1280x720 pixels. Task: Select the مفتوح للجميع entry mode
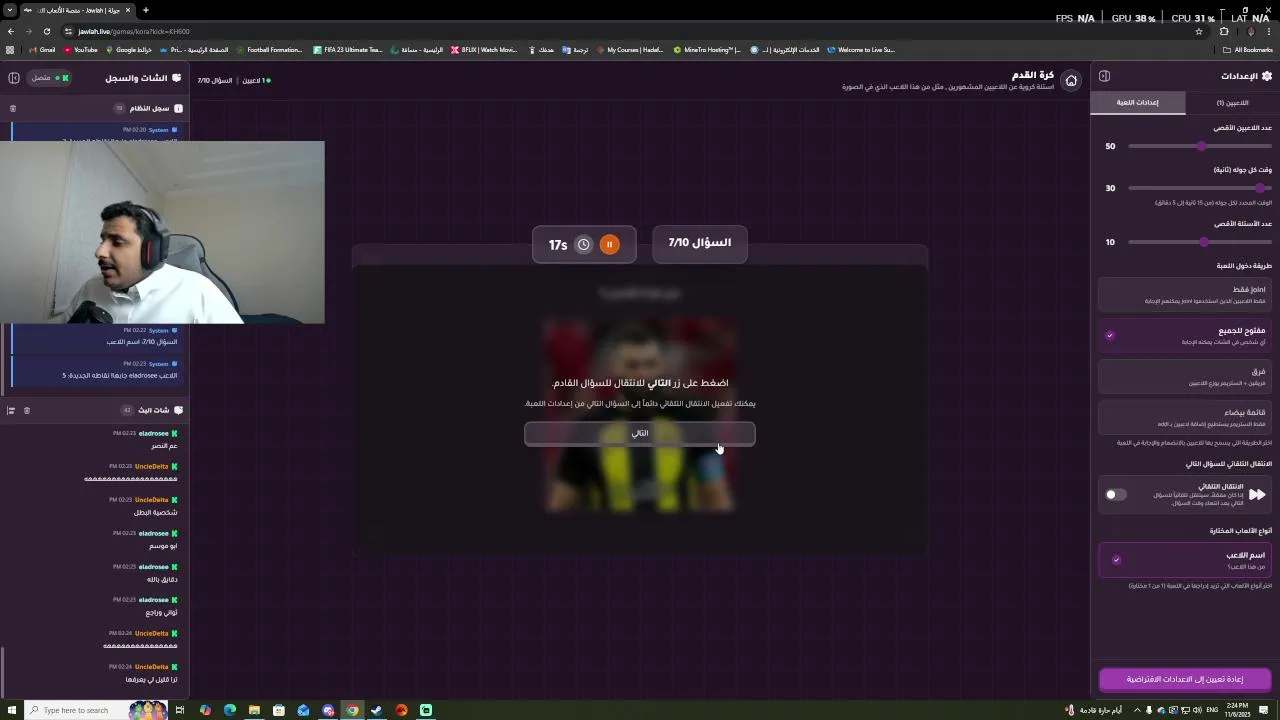[x=1185, y=336]
